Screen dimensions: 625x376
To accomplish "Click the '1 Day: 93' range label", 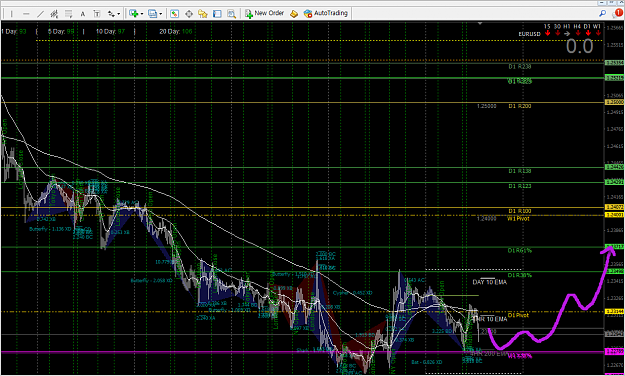I will pyautogui.click(x=14, y=31).
